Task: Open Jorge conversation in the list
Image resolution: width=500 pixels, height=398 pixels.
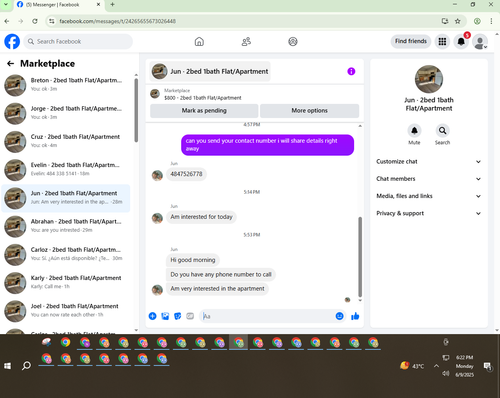Action: 66,113
